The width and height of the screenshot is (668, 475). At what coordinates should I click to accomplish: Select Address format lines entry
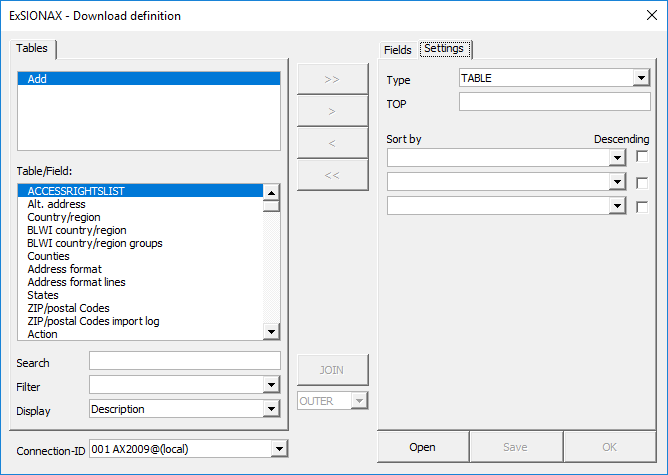(x=140, y=282)
